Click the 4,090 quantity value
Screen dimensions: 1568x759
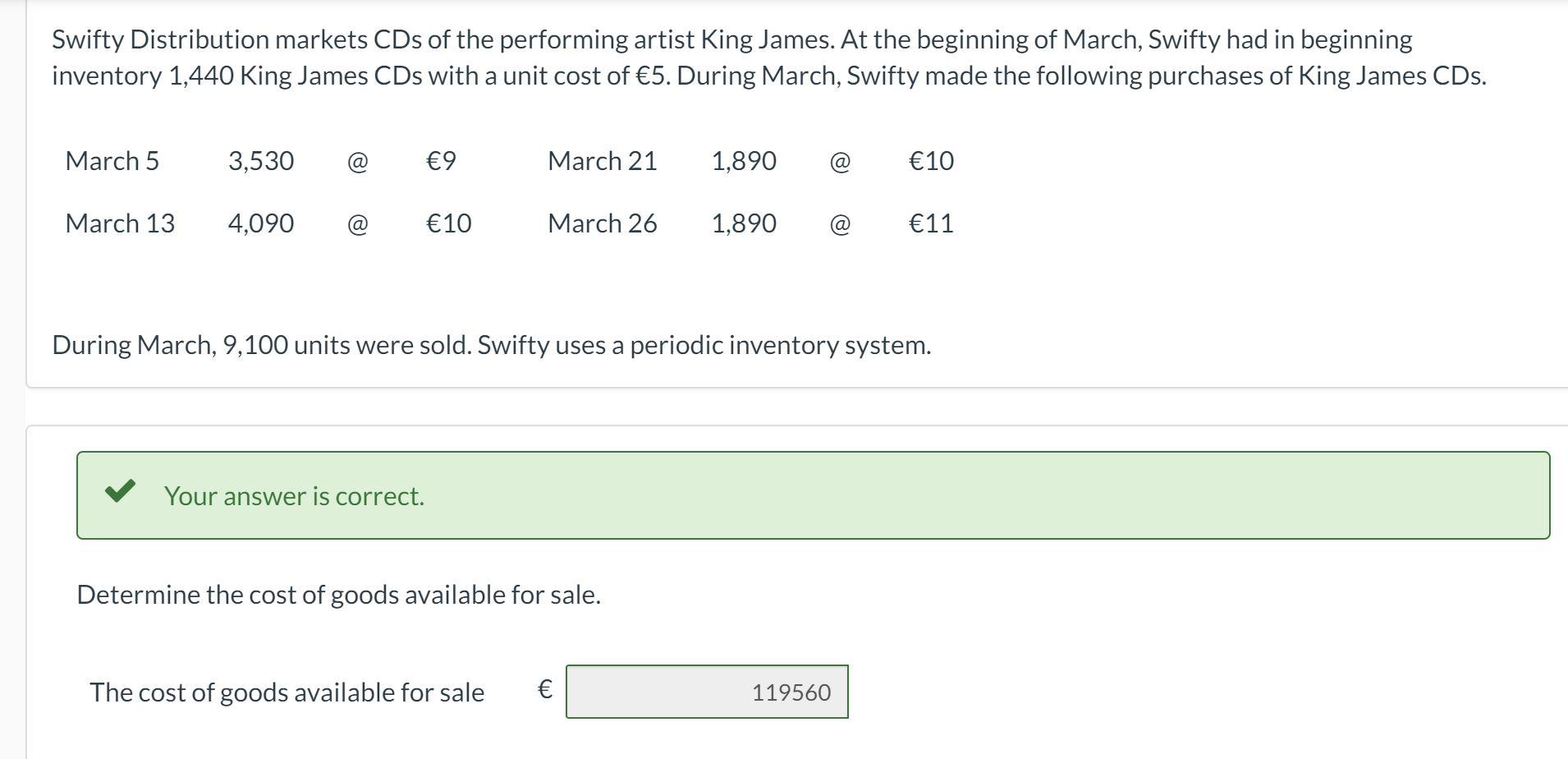pos(261,223)
